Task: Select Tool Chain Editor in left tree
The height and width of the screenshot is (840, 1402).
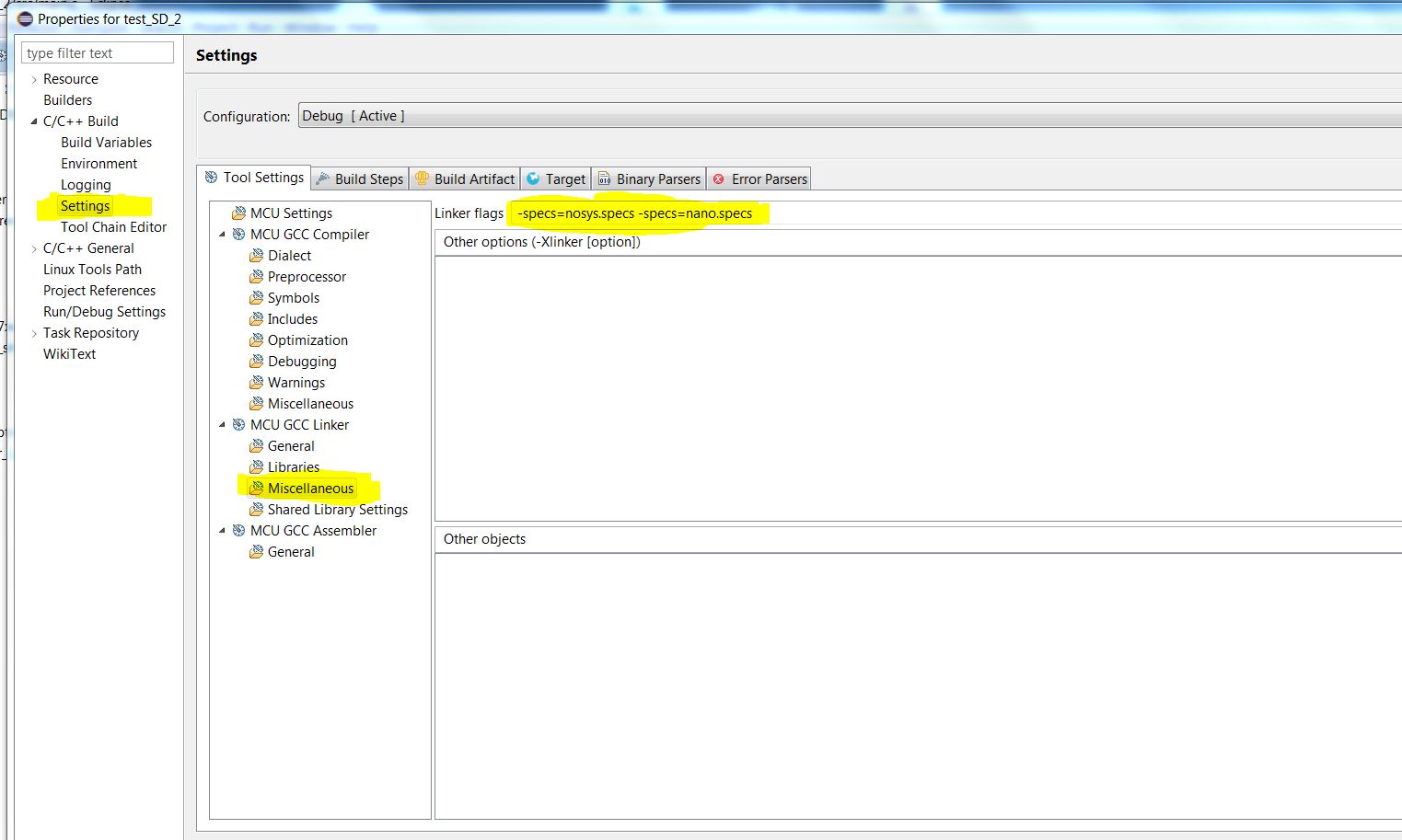Action: point(113,227)
